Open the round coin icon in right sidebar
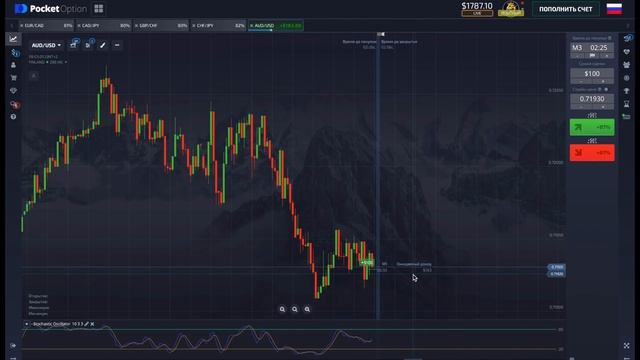The width and height of the screenshot is (640, 360). click(x=627, y=78)
